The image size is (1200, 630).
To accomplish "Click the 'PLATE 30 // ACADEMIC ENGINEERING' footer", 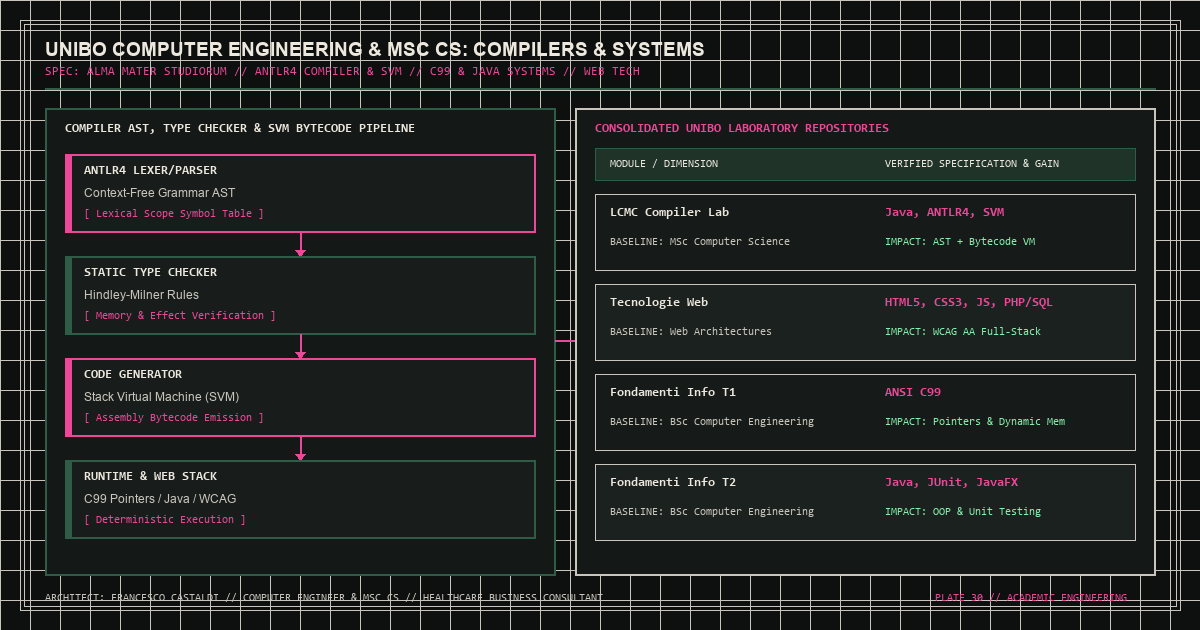I will point(1031,598).
